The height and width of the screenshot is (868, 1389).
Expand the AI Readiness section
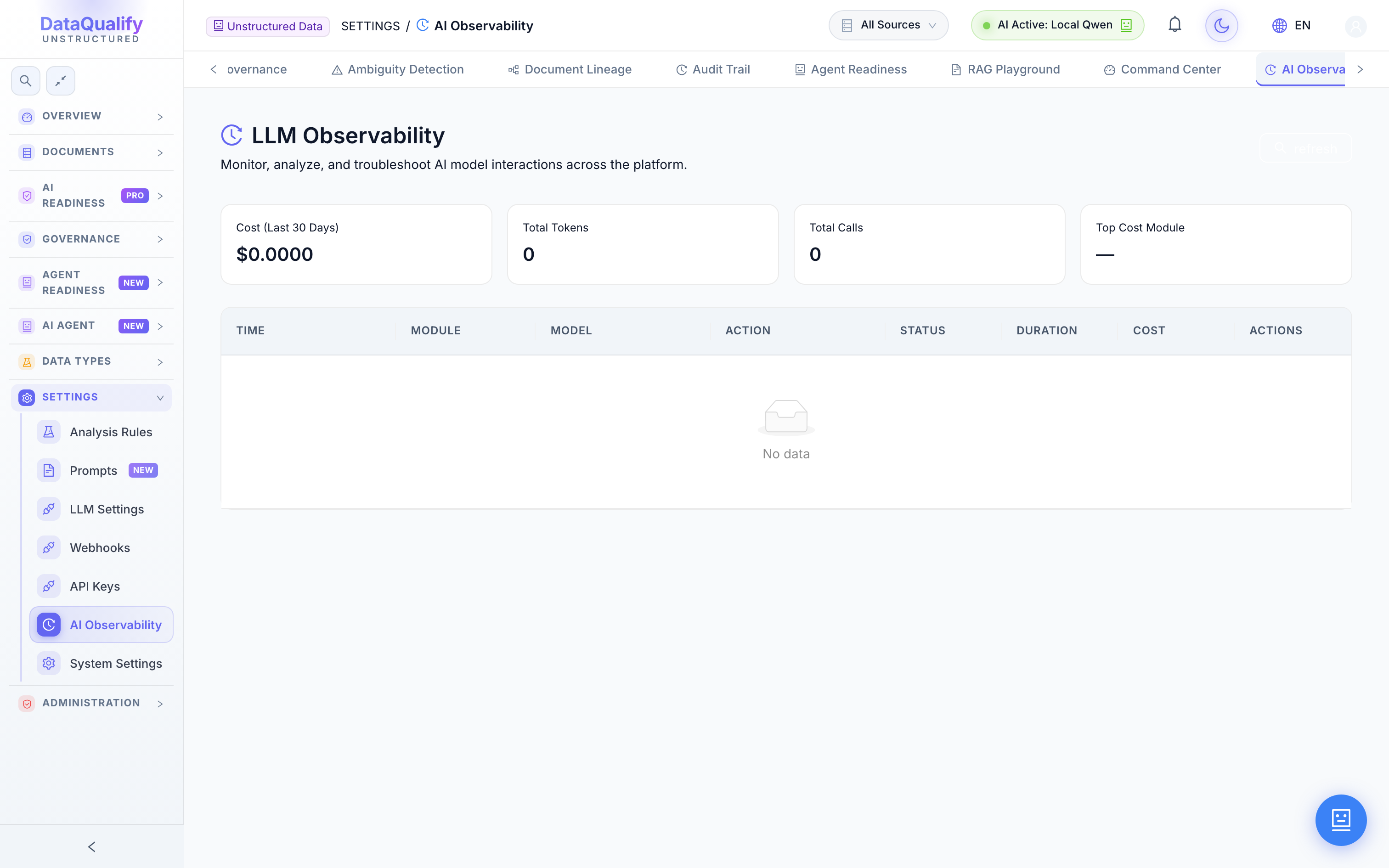(91, 196)
